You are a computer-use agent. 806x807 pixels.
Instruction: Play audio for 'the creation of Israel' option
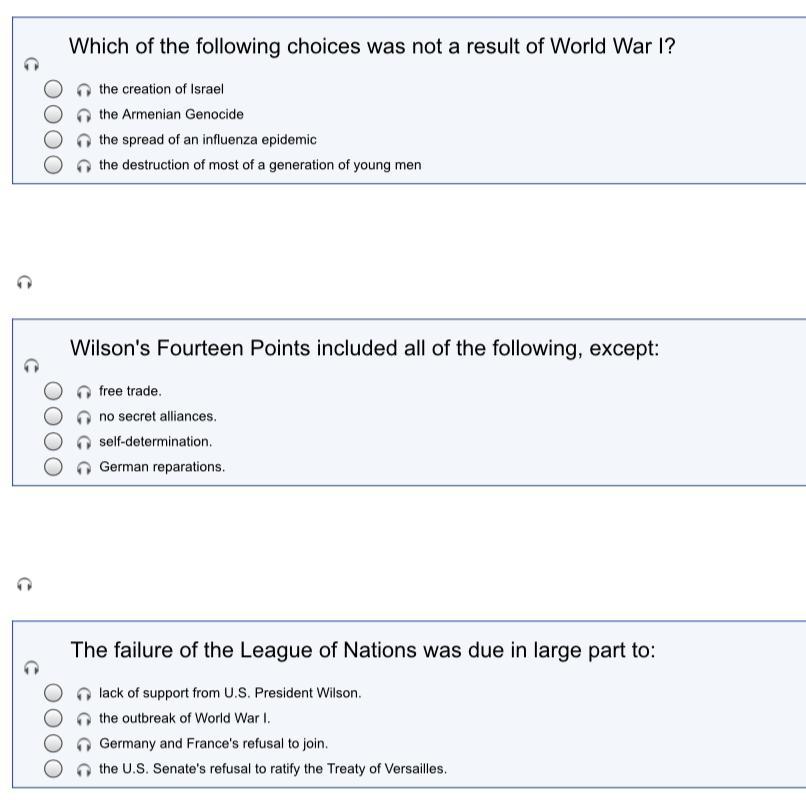(x=84, y=90)
